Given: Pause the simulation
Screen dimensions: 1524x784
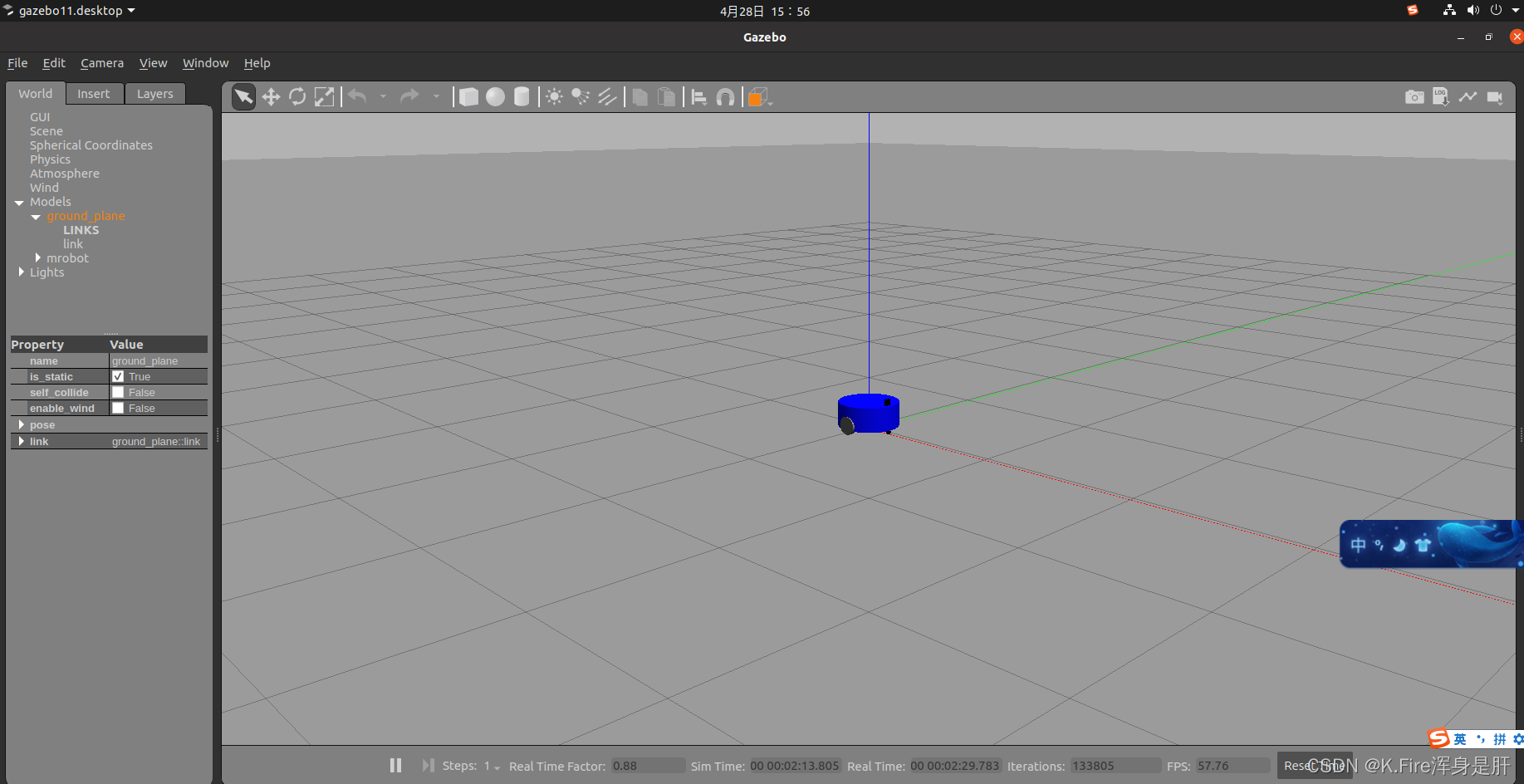Looking at the screenshot, I should (395, 765).
